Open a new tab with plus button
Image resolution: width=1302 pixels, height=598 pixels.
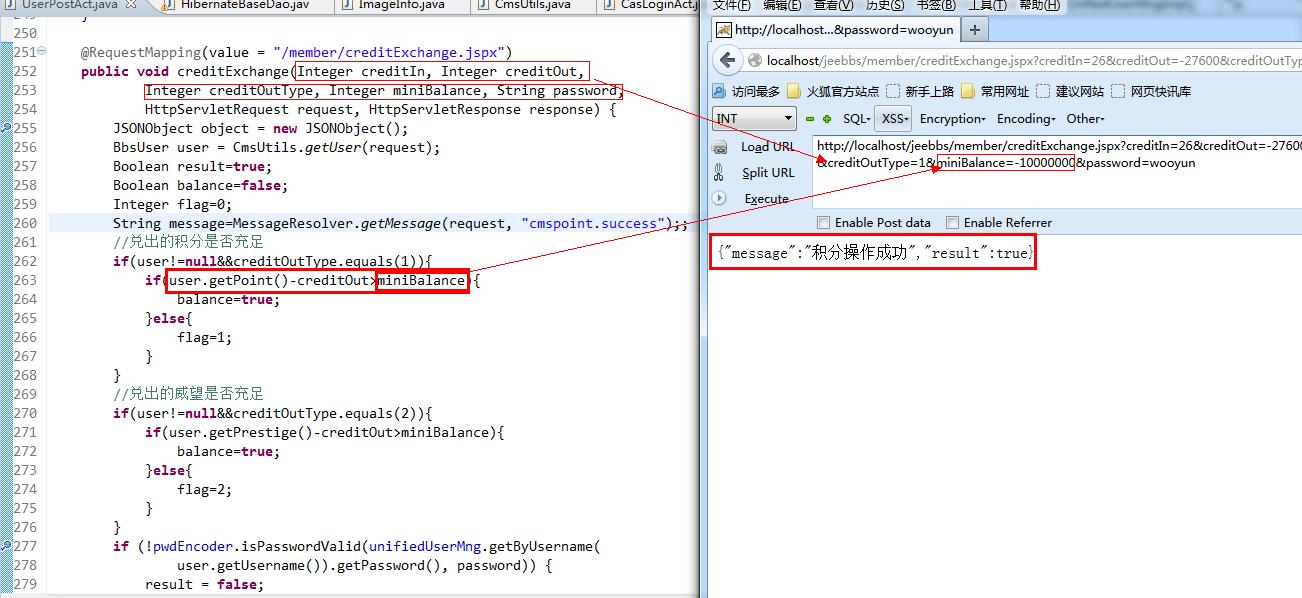pos(975,29)
